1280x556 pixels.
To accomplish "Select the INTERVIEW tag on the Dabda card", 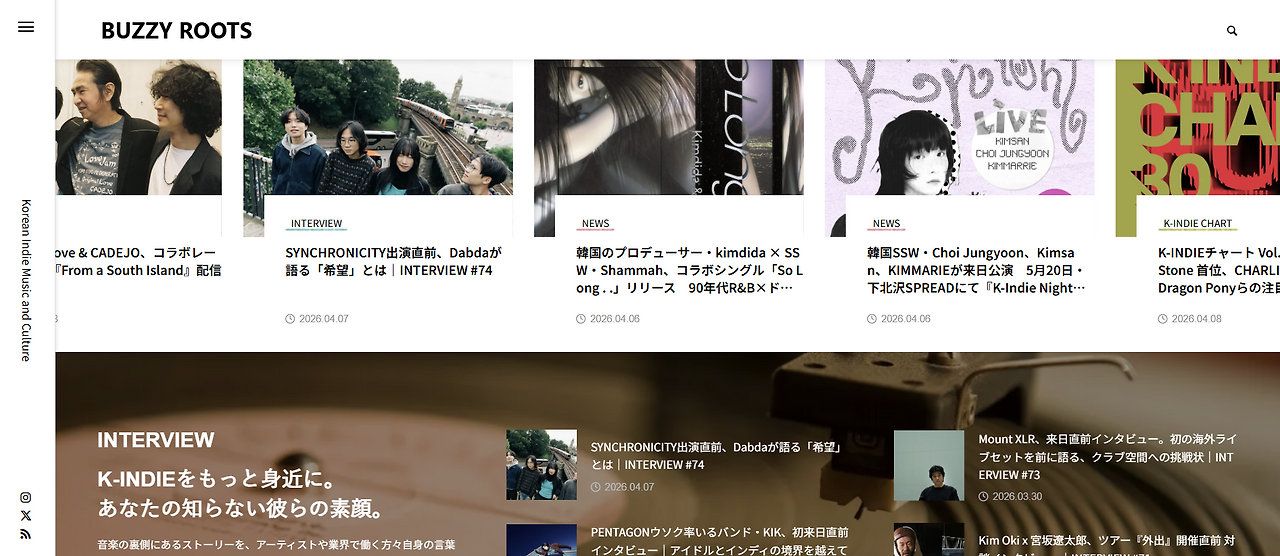I will (316, 224).
